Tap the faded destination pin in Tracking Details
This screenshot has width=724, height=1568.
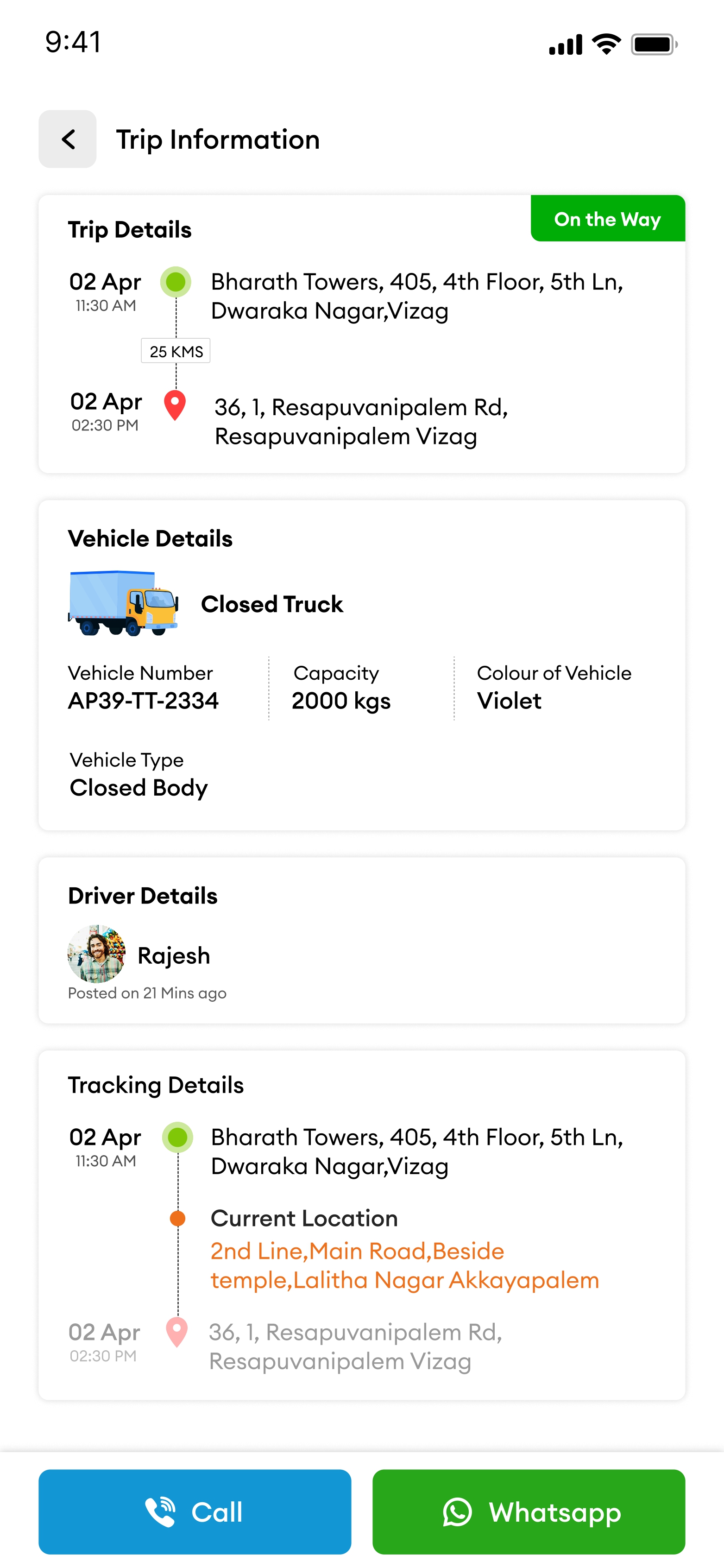point(176,1332)
